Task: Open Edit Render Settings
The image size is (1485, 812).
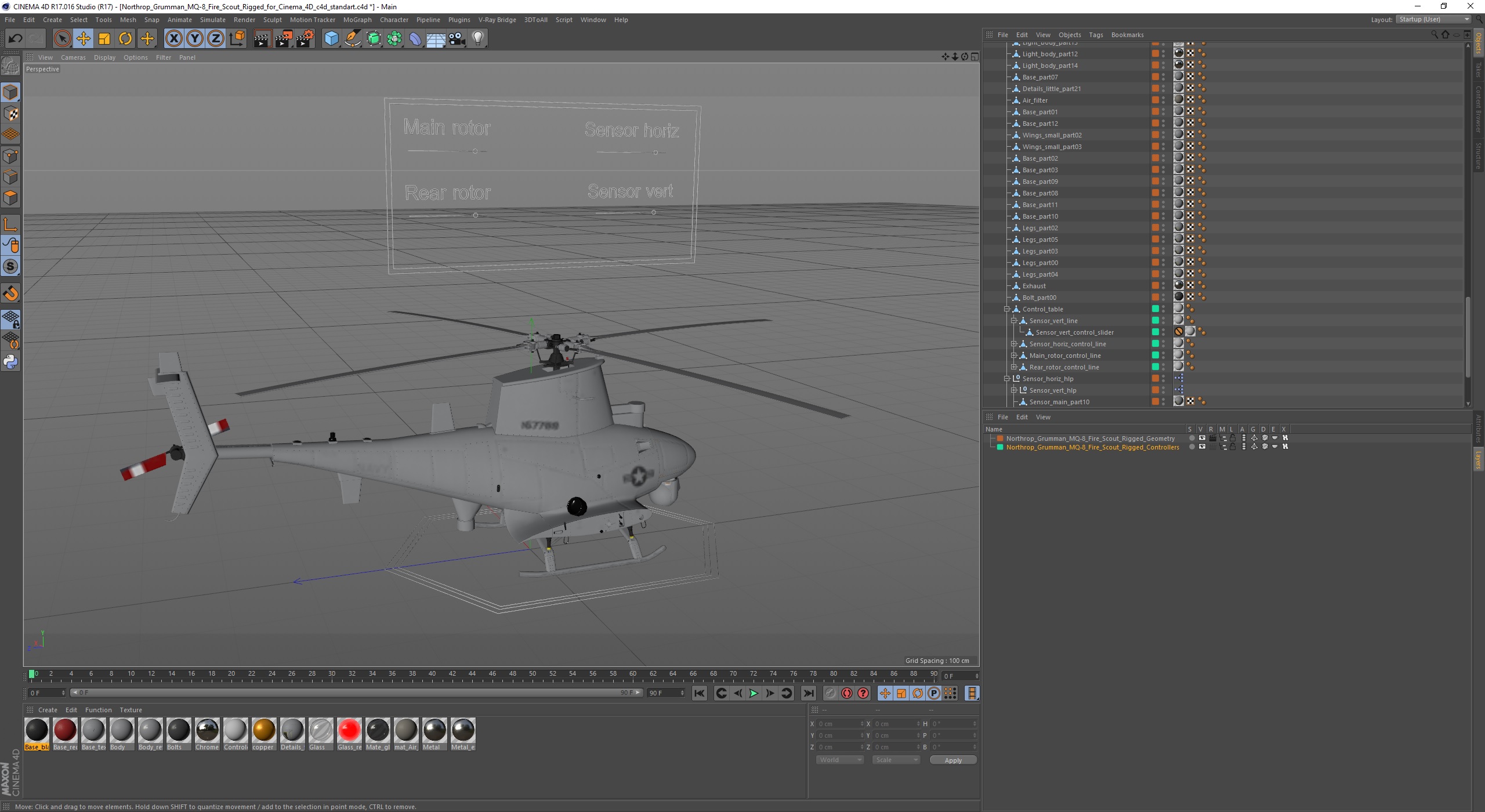Action: click(x=305, y=39)
